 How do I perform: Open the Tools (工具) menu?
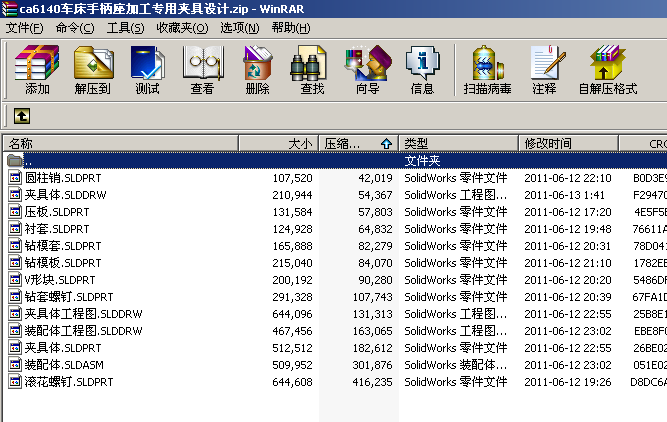pos(125,28)
